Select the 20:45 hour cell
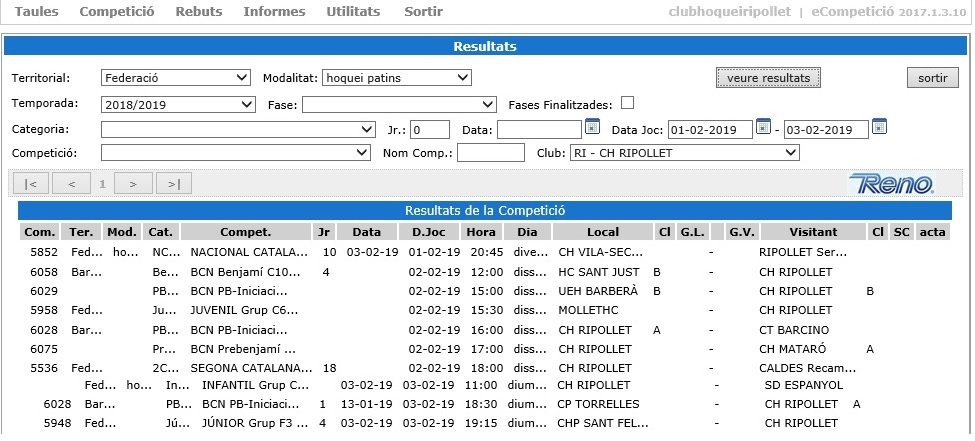The width and height of the screenshot is (975, 441). 485,253
